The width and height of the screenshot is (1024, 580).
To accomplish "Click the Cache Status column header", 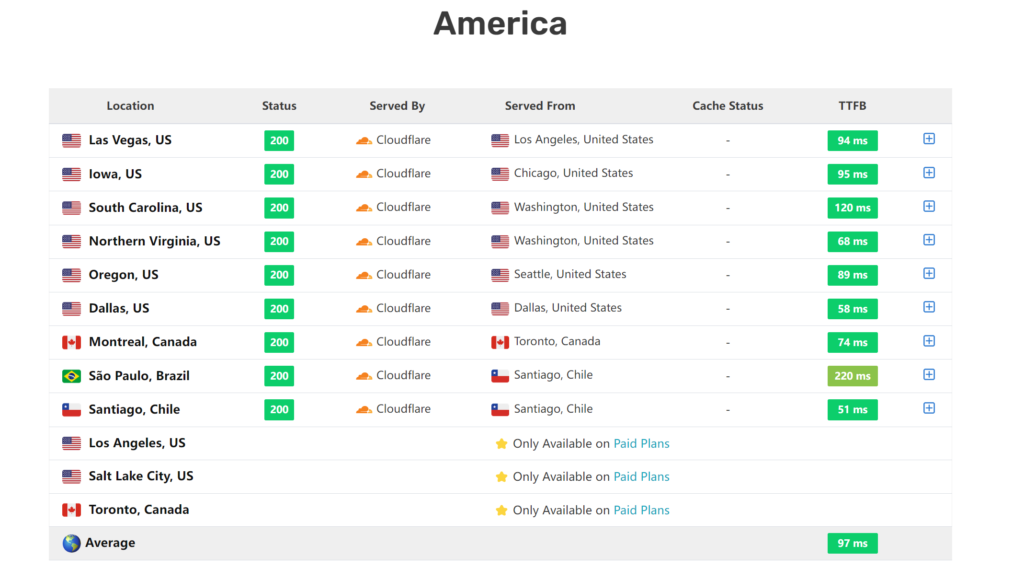I will (727, 106).
